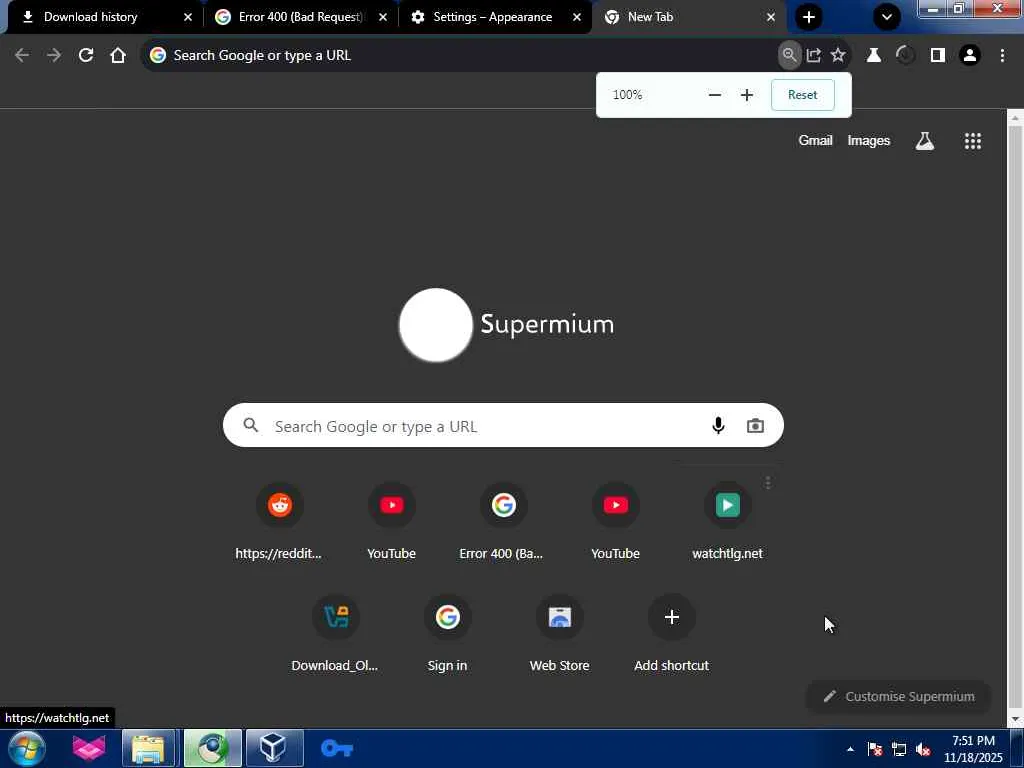Reset zoom level to default
This screenshot has height=768, width=1024.
[x=803, y=95]
